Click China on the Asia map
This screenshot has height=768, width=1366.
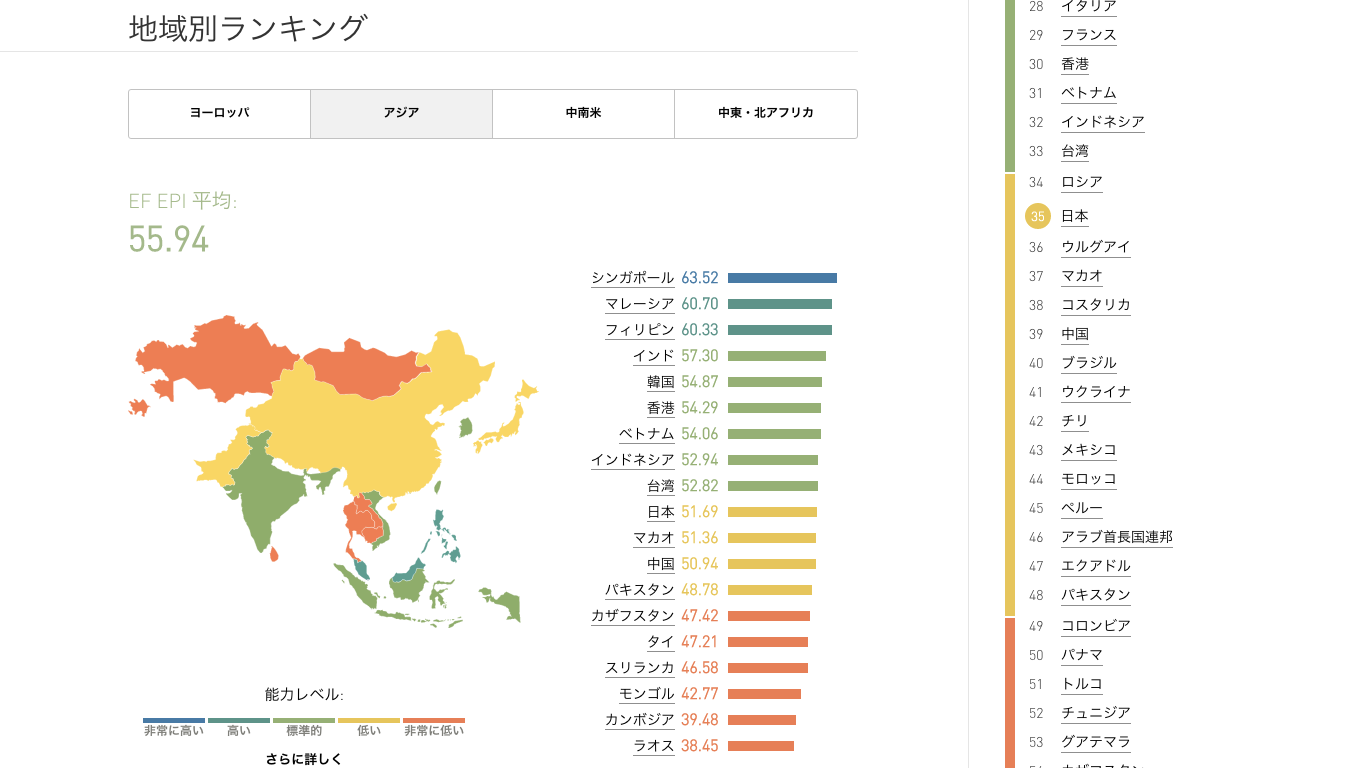coord(370,430)
